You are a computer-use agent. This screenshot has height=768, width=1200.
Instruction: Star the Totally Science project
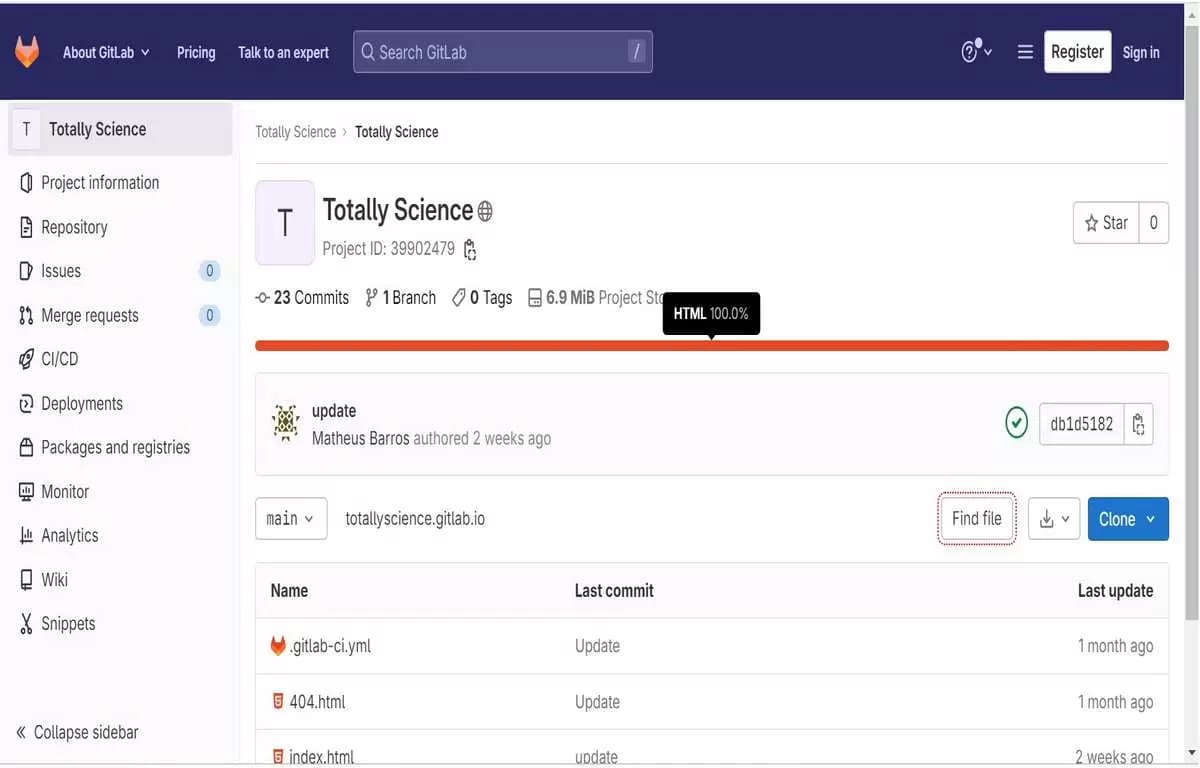1106,222
